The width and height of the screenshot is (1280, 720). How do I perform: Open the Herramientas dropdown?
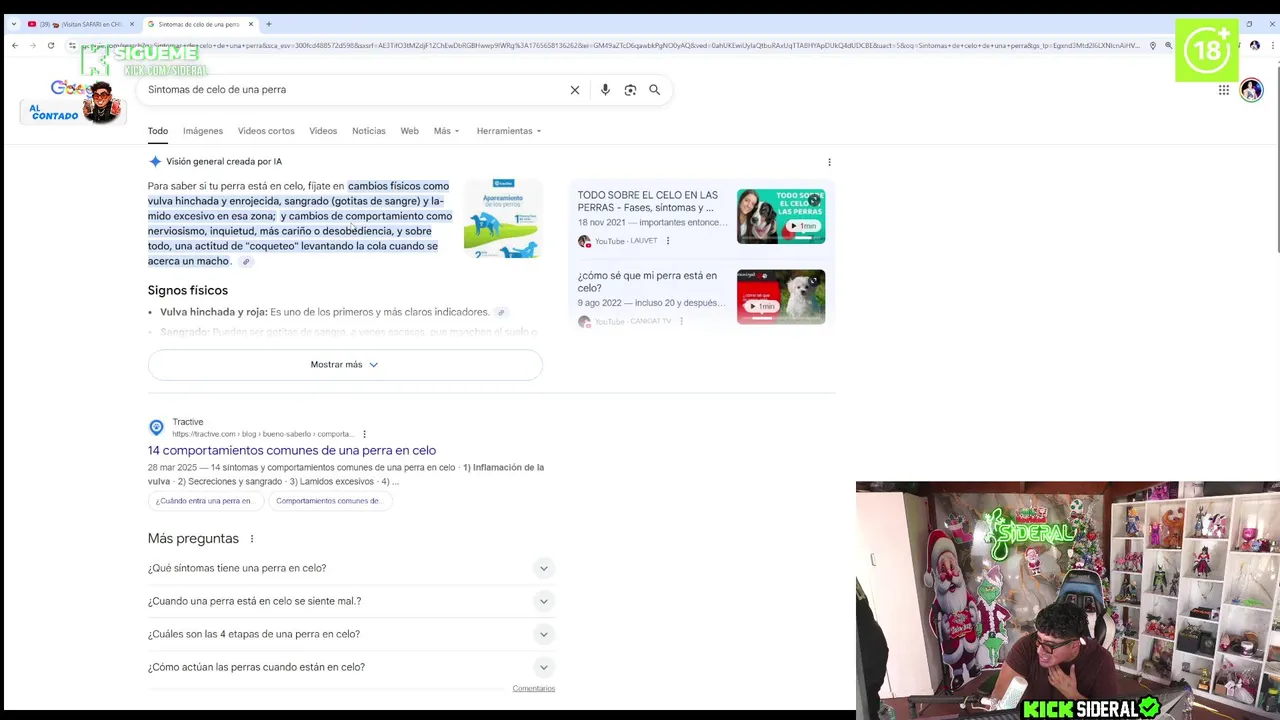pyautogui.click(x=509, y=131)
